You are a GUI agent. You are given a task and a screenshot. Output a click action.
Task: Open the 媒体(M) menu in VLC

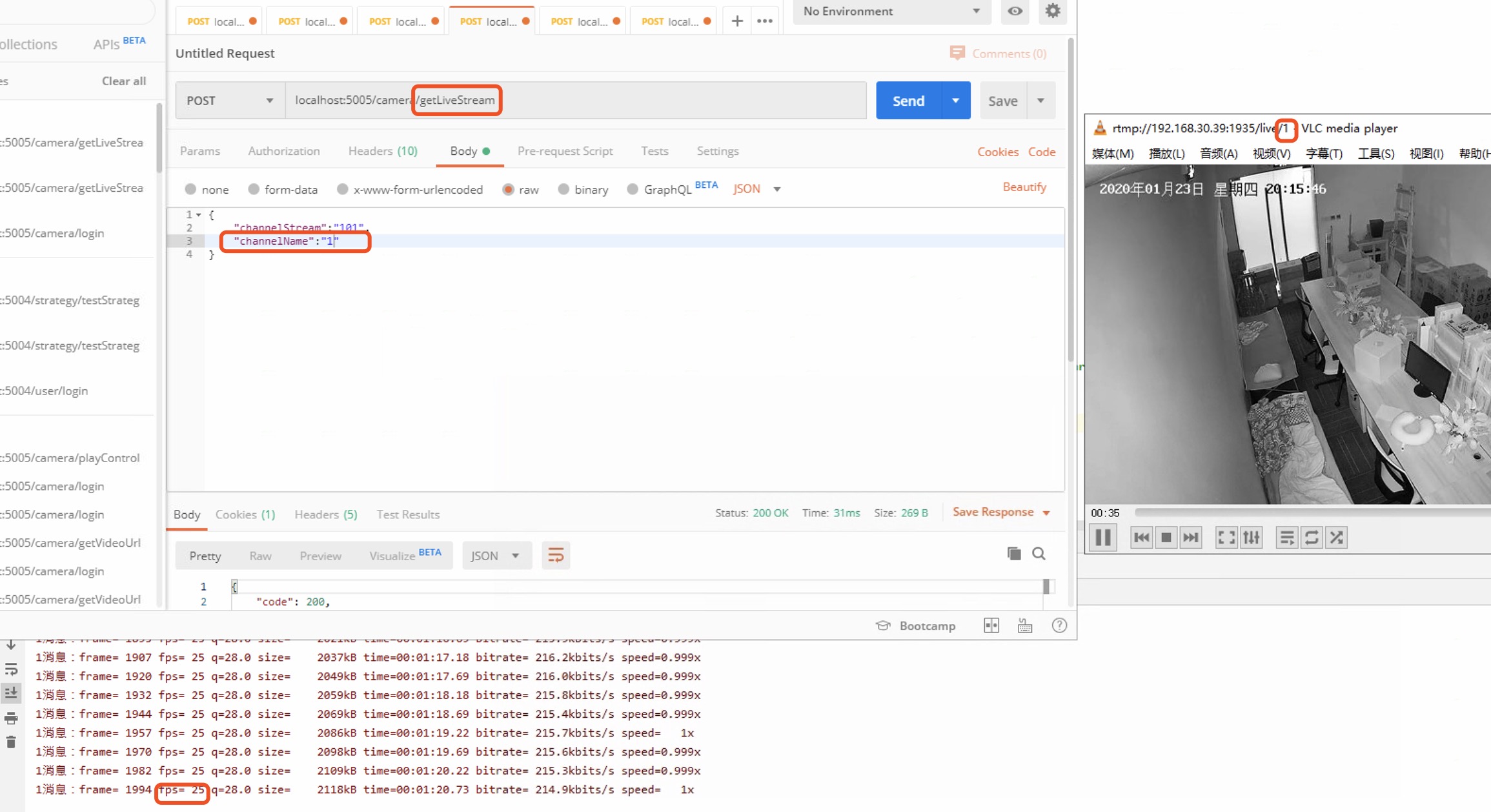coord(1111,154)
